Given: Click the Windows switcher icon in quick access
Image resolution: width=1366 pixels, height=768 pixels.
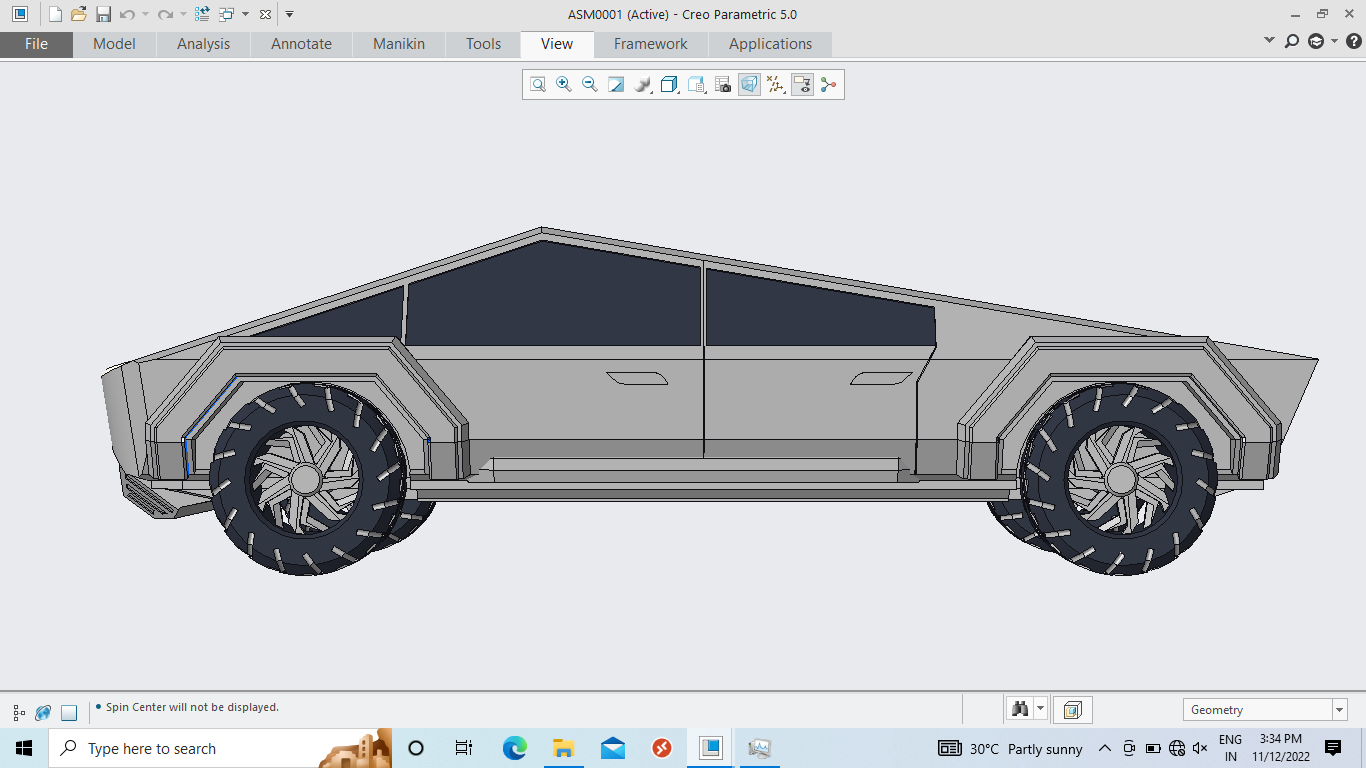Looking at the screenshot, I should [226, 14].
